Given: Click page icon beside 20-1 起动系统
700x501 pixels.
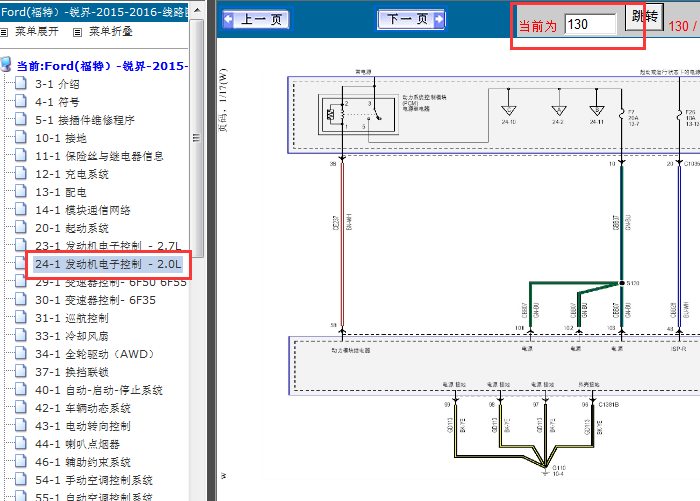Looking at the screenshot, I should pyautogui.click(x=21, y=227).
